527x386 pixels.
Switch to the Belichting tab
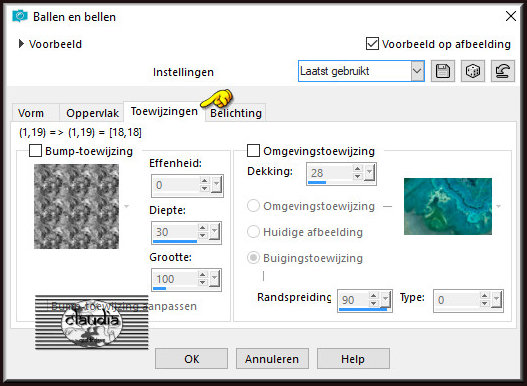pos(236,113)
